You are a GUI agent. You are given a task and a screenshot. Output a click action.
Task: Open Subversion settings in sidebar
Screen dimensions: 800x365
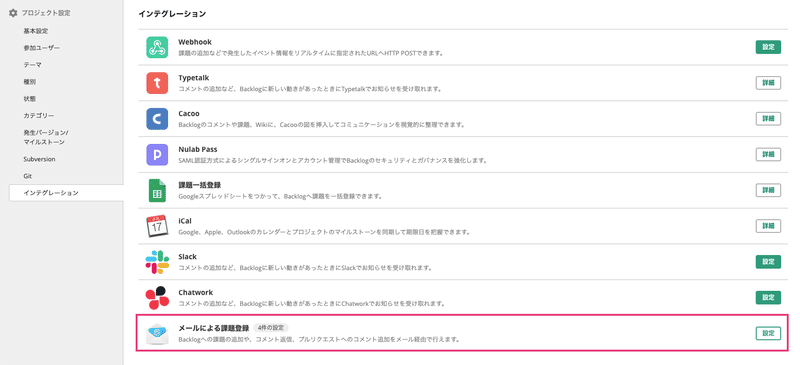(x=39, y=159)
